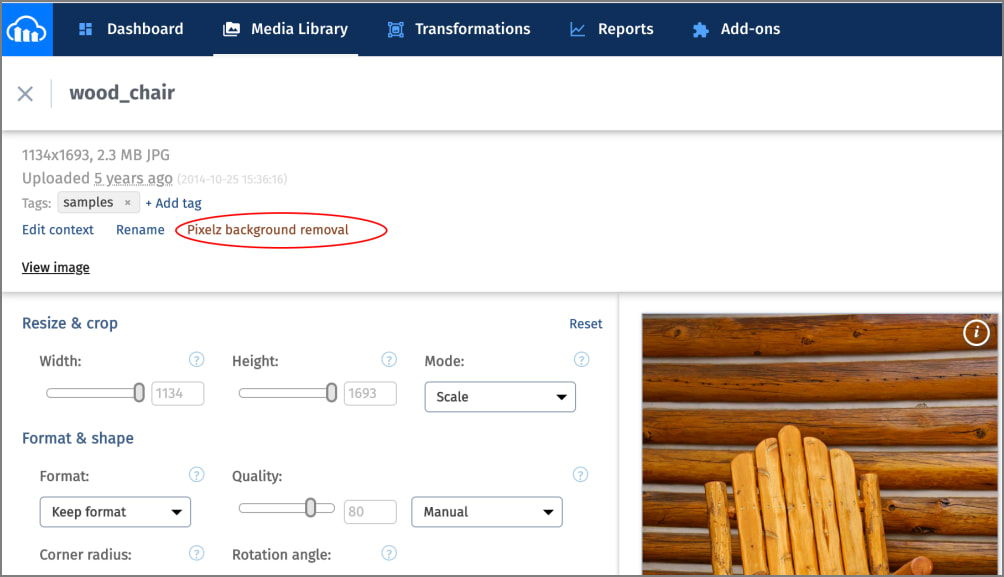Open the Reports tab
Viewport: 1004px width, 577px height.
[611, 29]
